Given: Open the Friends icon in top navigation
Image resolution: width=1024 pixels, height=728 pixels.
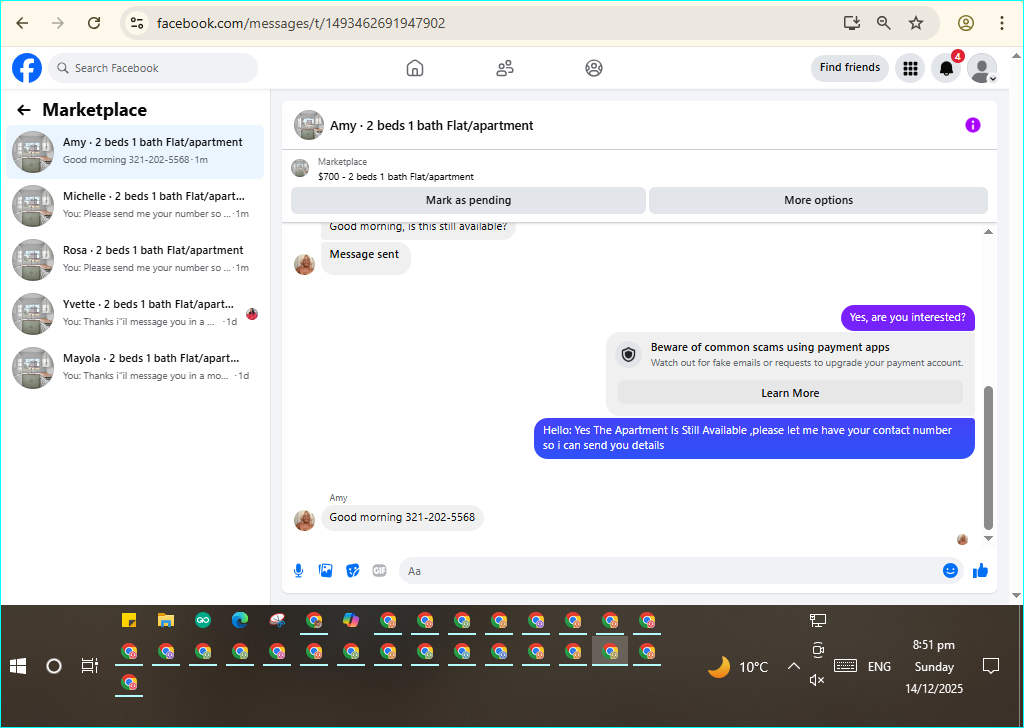Looking at the screenshot, I should pos(505,68).
